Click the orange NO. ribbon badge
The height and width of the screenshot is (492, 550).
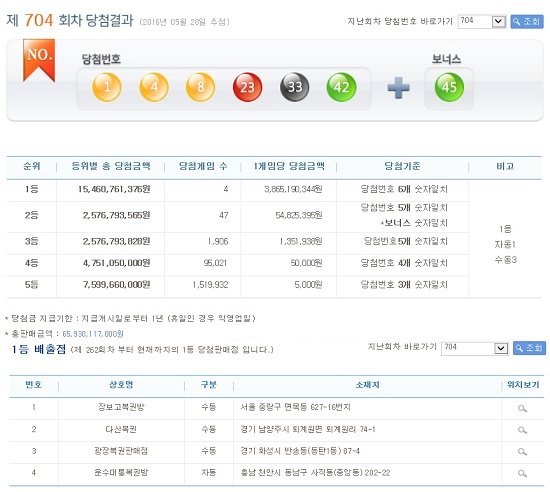click(x=39, y=60)
